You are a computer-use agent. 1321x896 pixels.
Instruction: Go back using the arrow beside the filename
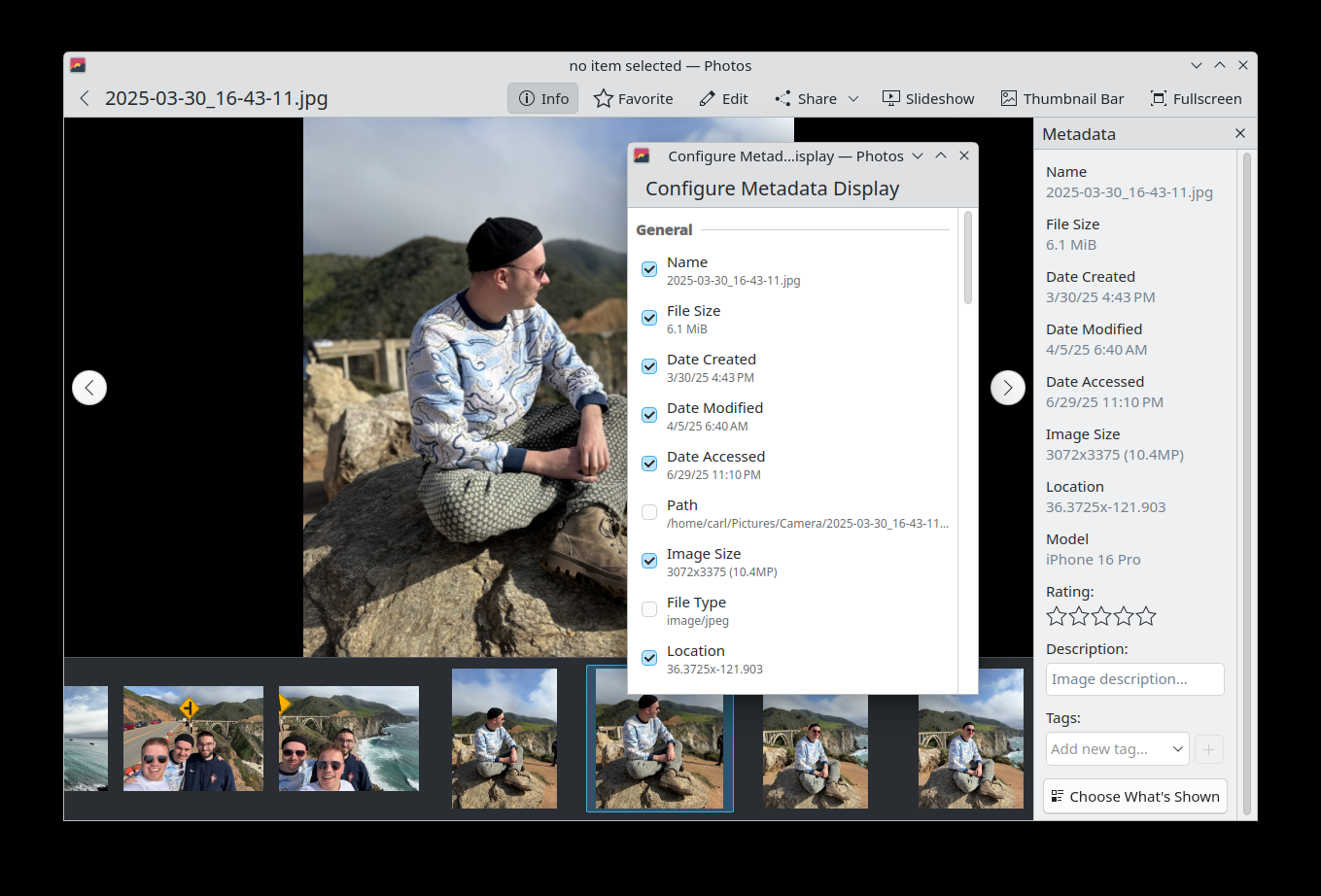click(x=85, y=98)
